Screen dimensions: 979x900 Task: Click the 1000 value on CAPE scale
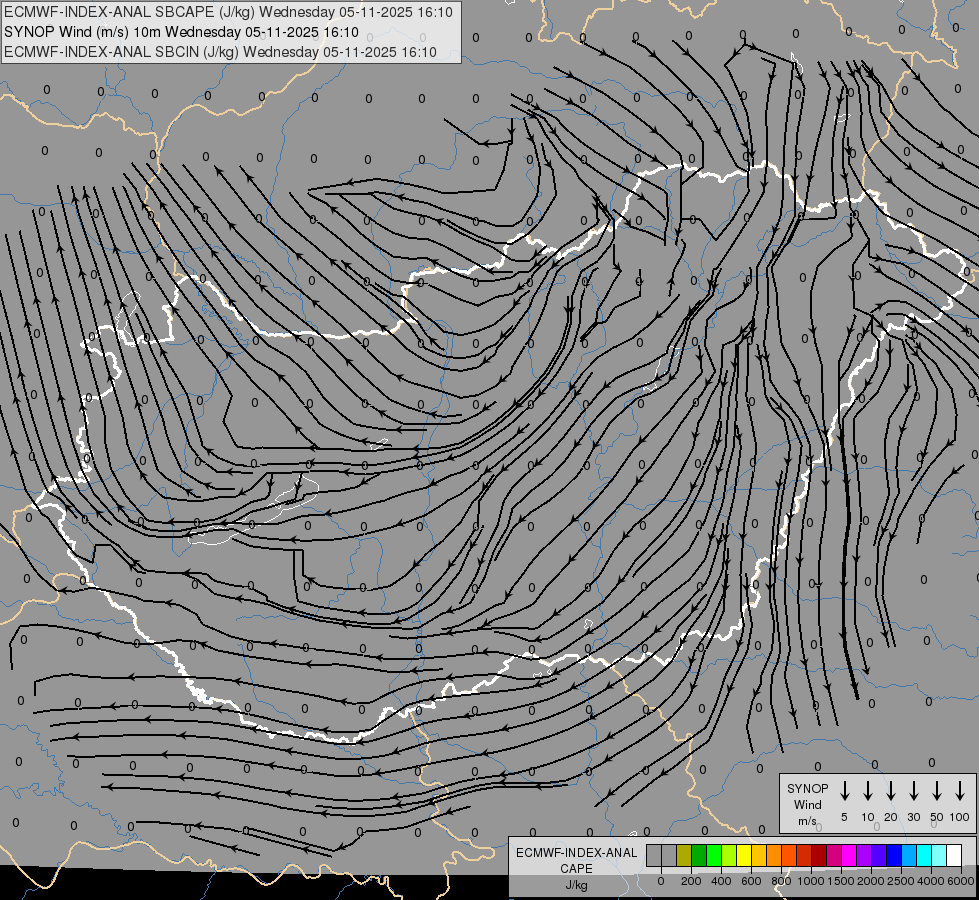[x=811, y=881]
